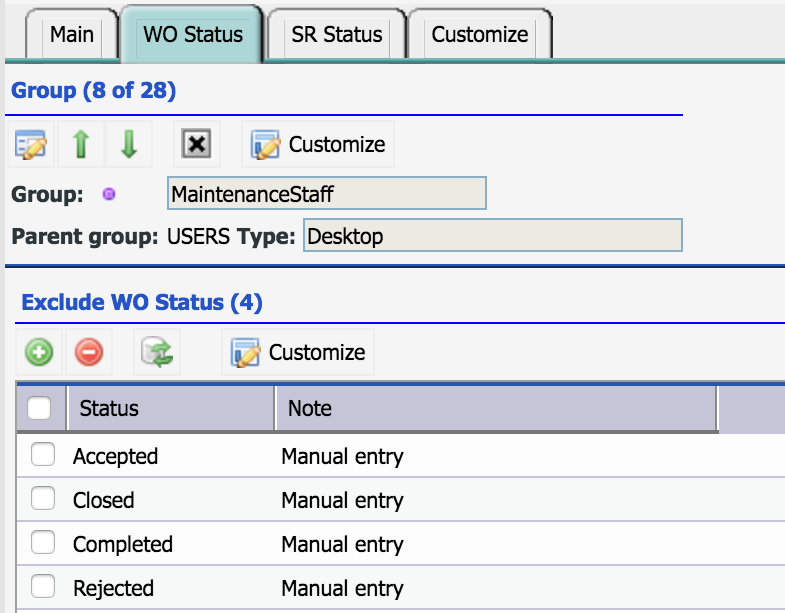
Task: Click the edit group form icon
Action: tap(31, 145)
